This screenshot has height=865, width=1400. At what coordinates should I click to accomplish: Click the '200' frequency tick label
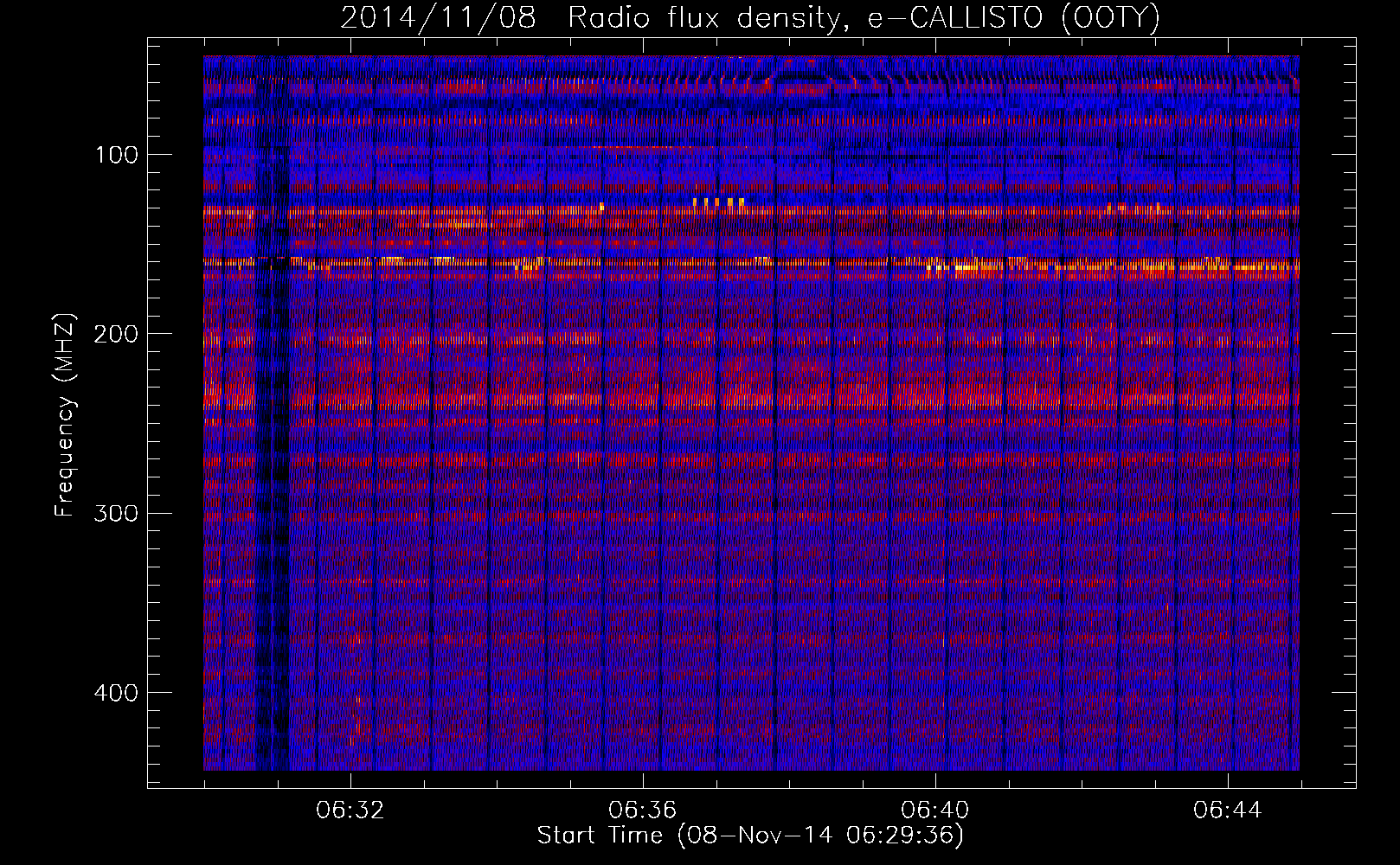click(116, 334)
